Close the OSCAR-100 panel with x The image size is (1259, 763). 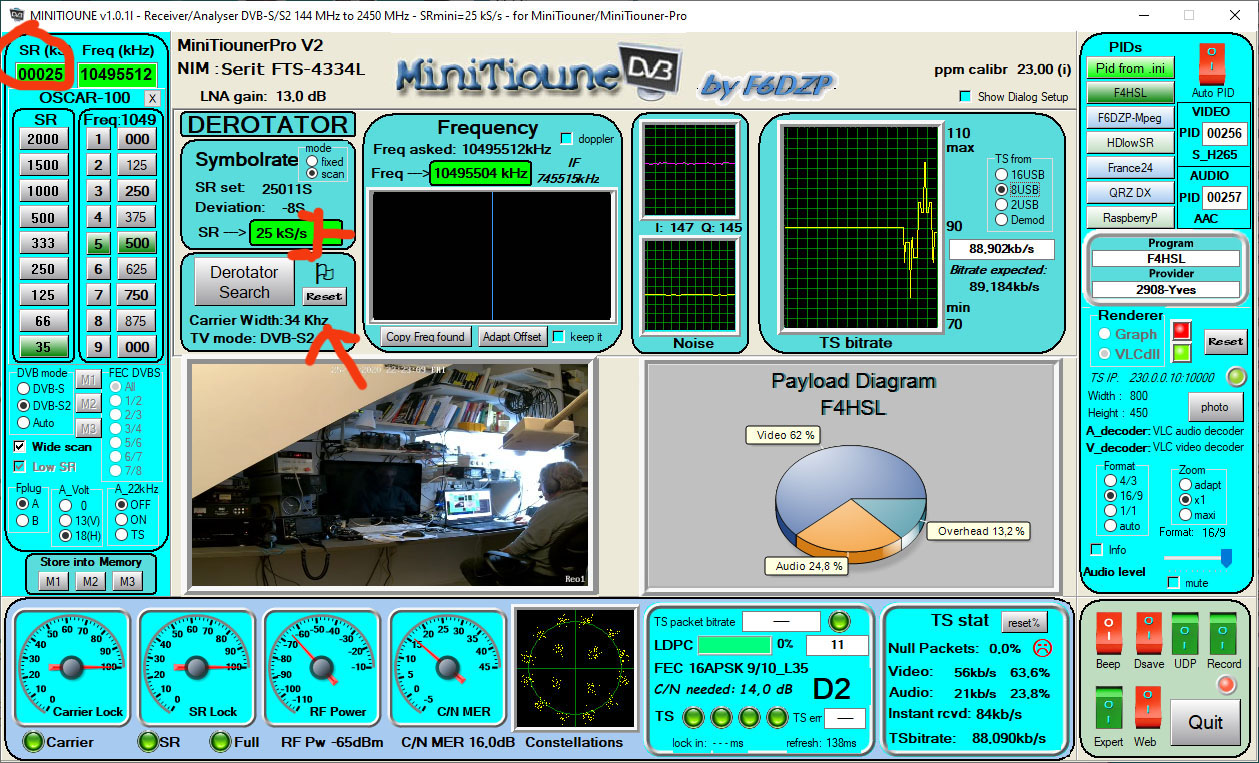point(152,98)
